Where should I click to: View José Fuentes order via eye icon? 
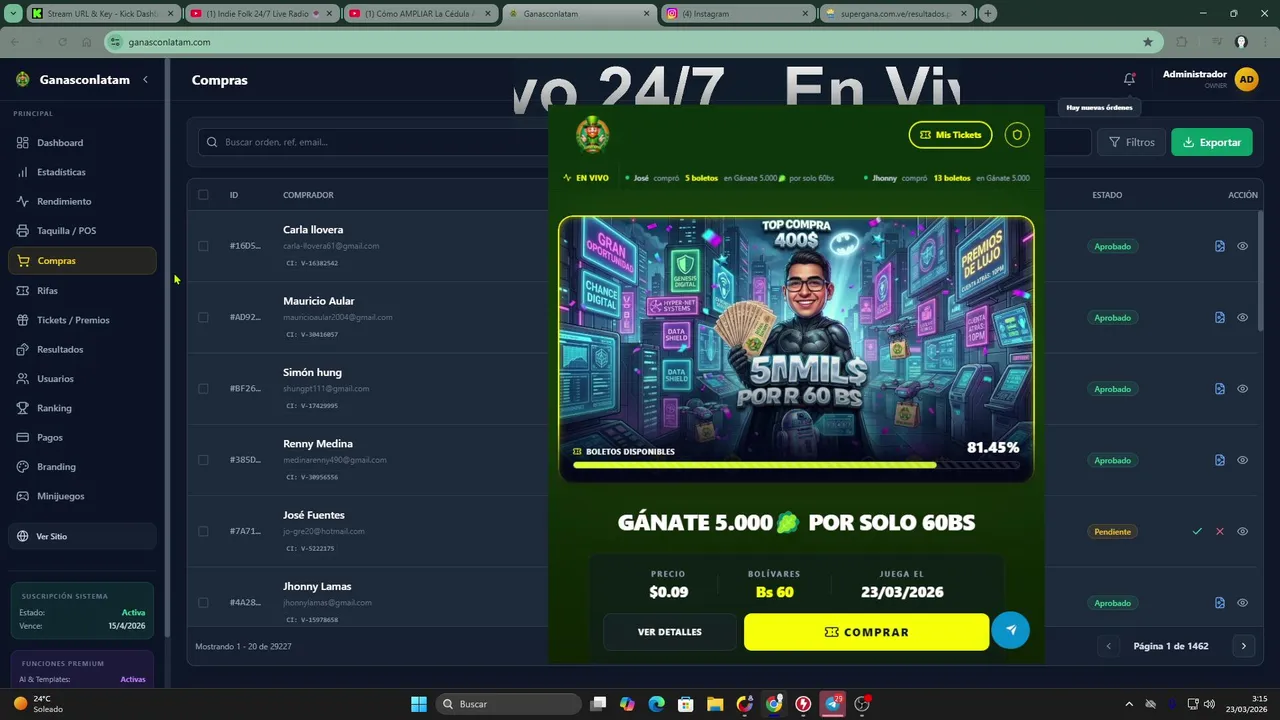click(1242, 531)
